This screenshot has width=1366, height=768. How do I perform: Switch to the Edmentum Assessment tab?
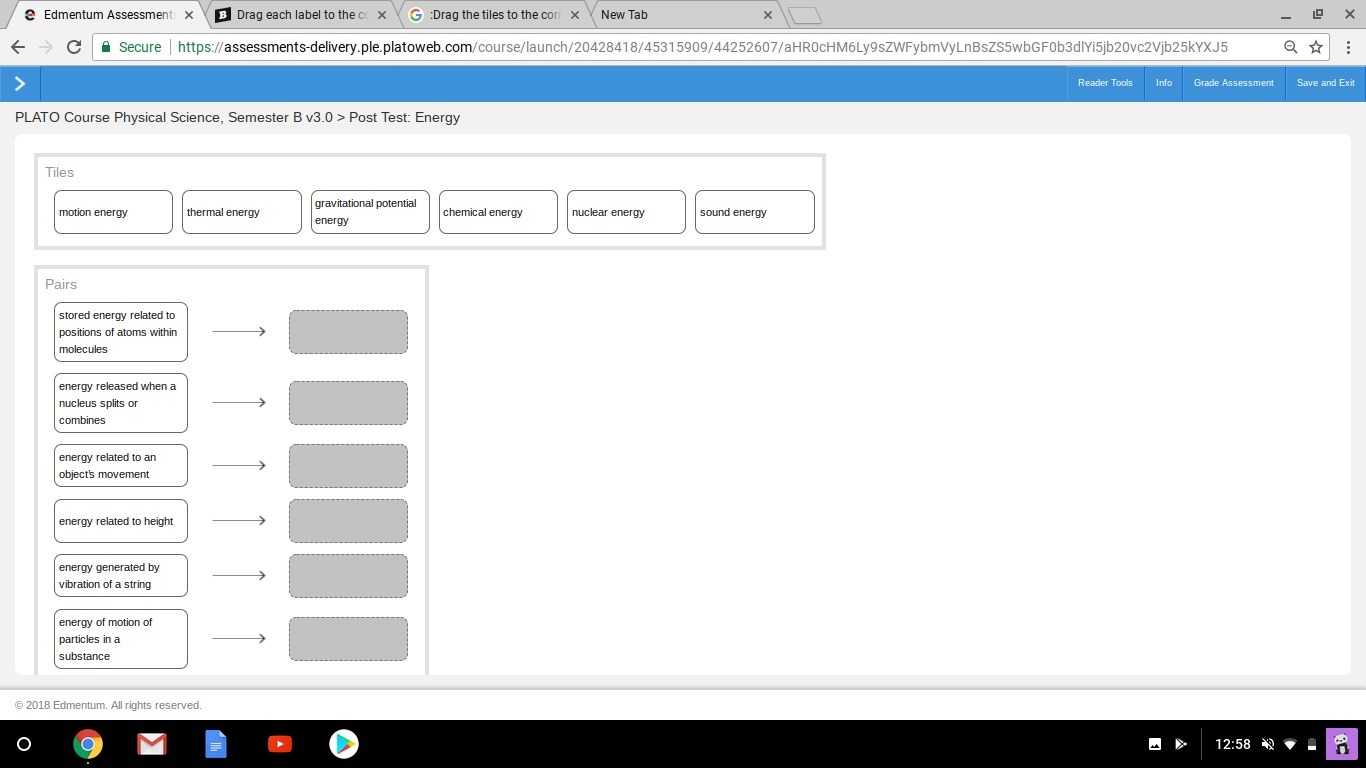pyautogui.click(x=107, y=15)
